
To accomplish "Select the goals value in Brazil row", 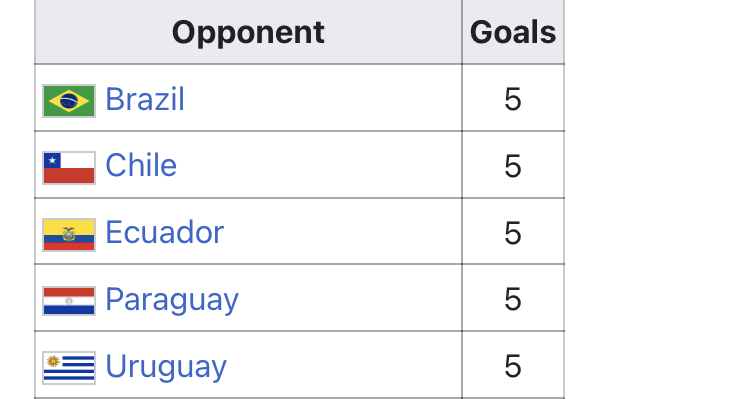I will tap(513, 100).
